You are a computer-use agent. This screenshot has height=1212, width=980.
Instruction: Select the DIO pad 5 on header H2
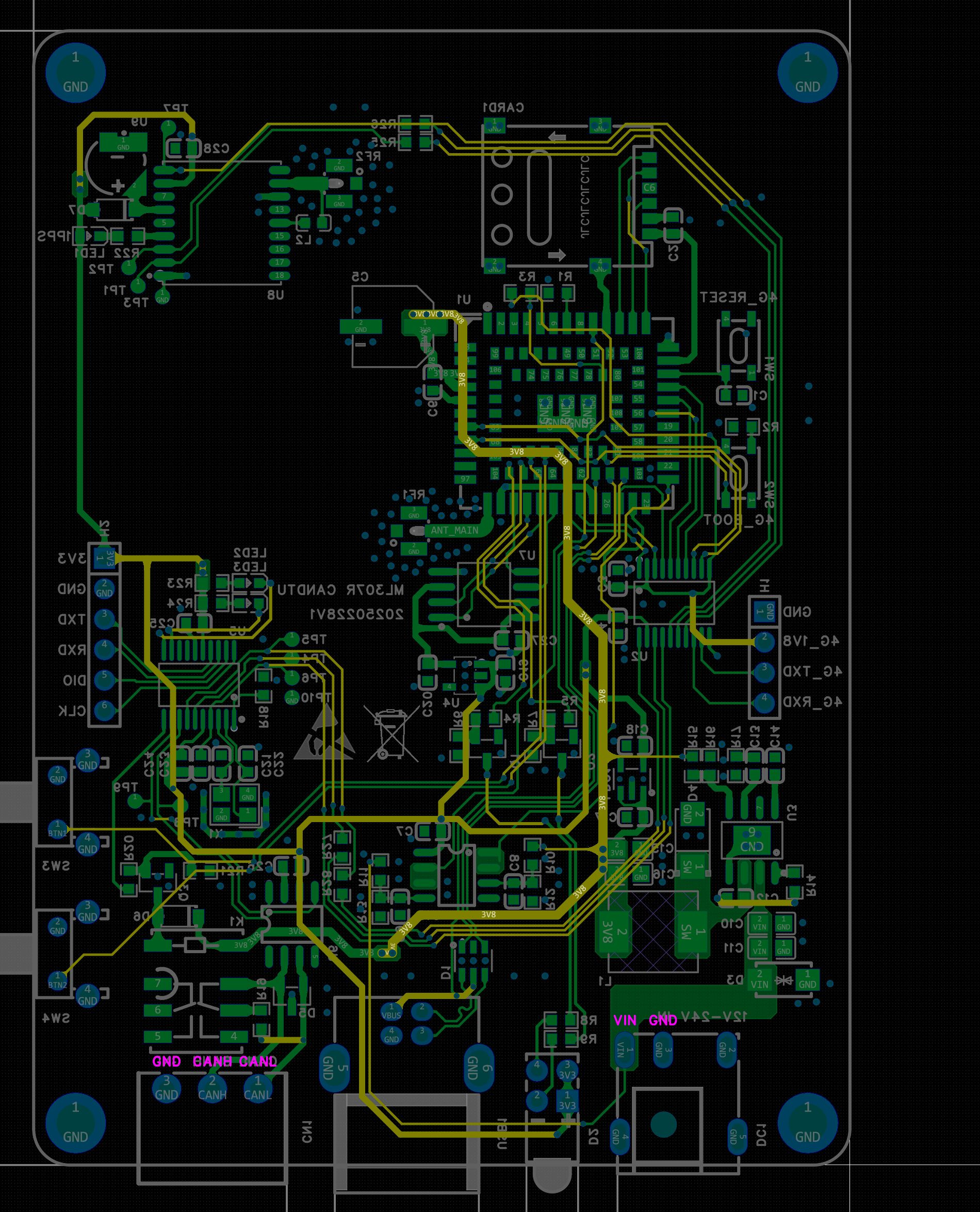(x=104, y=679)
